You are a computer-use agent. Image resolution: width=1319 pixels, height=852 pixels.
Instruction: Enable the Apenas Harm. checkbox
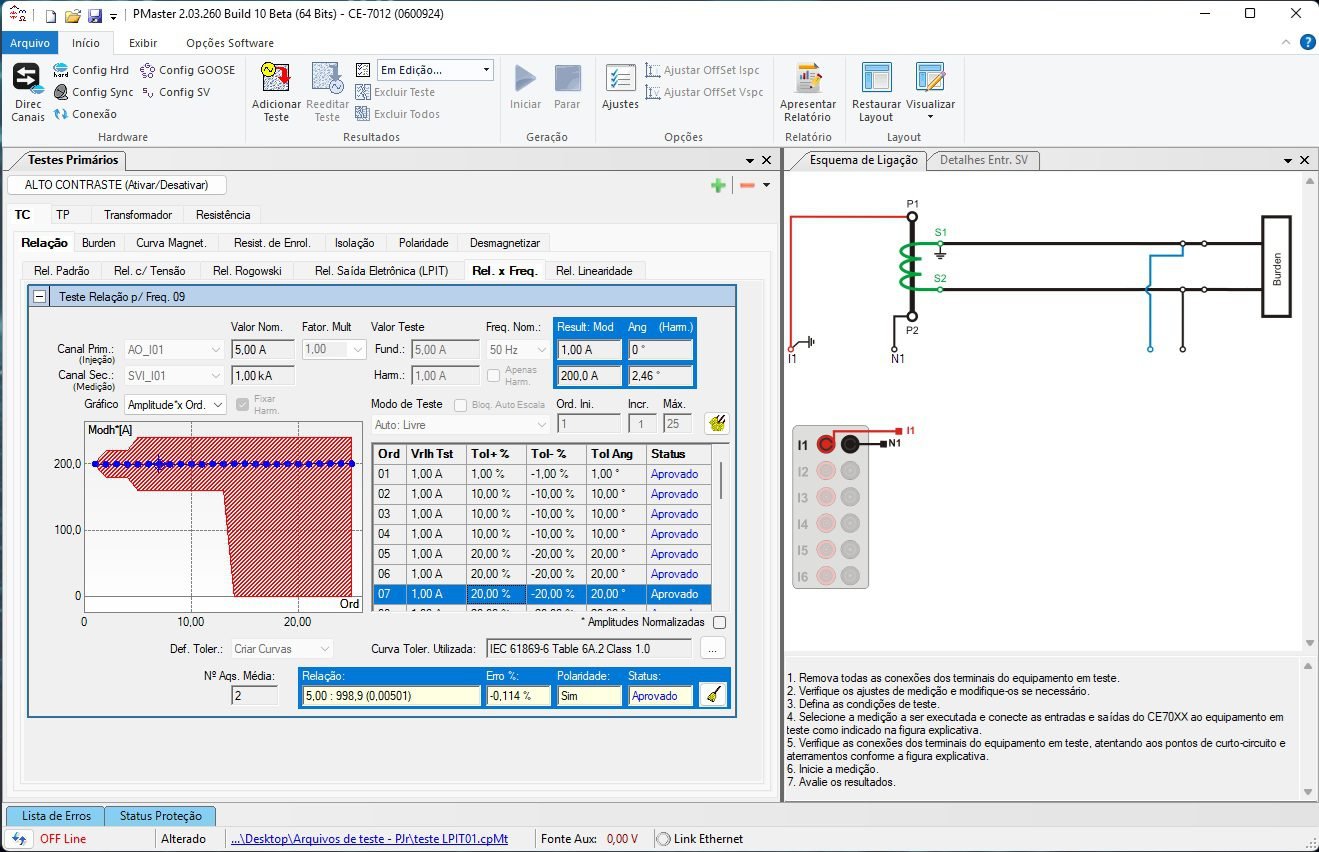pos(493,375)
